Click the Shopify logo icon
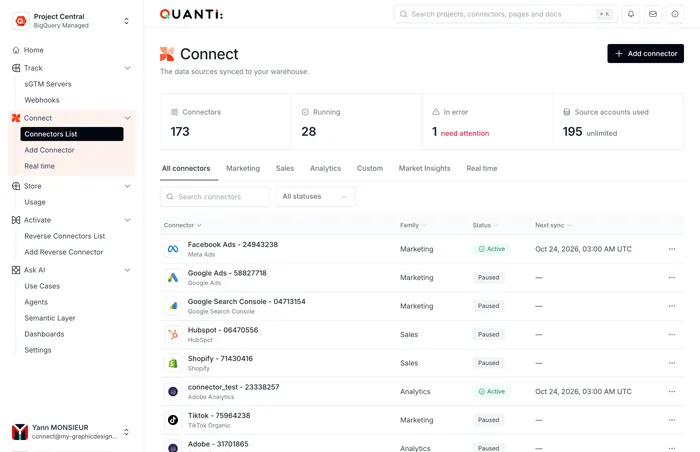700x452 pixels. pyautogui.click(x=173, y=363)
